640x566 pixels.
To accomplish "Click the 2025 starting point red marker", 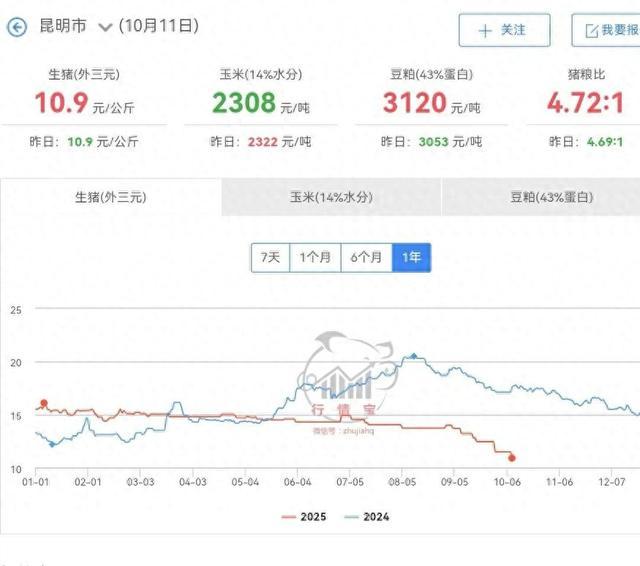I will pyautogui.click(x=44, y=403).
